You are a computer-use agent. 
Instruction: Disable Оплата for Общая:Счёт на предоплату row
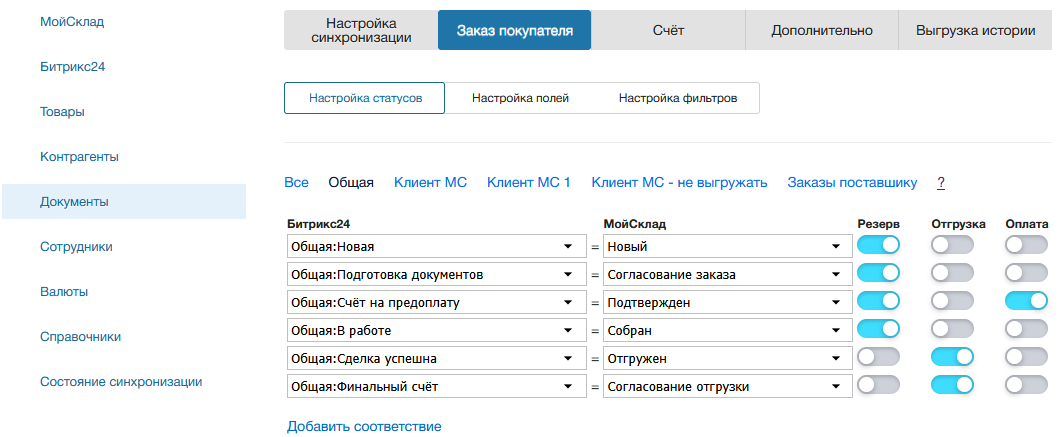click(x=1027, y=301)
